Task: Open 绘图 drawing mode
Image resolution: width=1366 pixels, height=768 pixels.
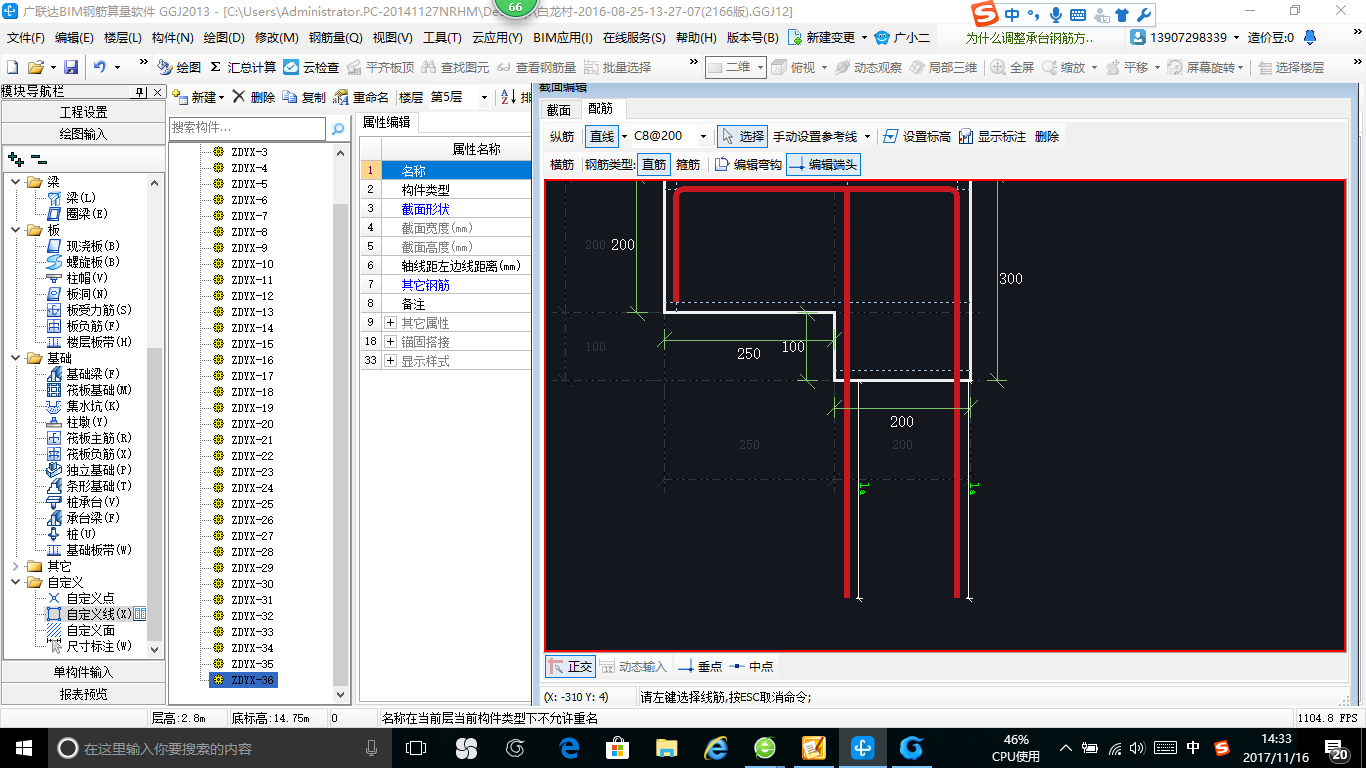Action: pos(179,67)
